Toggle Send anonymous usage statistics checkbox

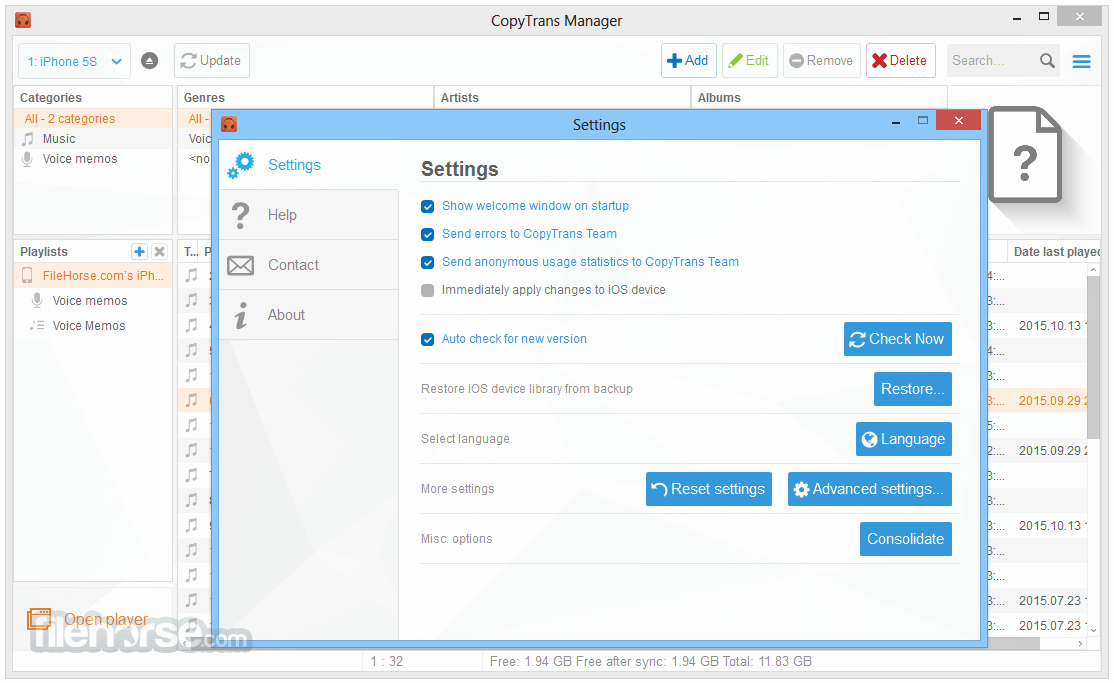(x=428, y=262)
